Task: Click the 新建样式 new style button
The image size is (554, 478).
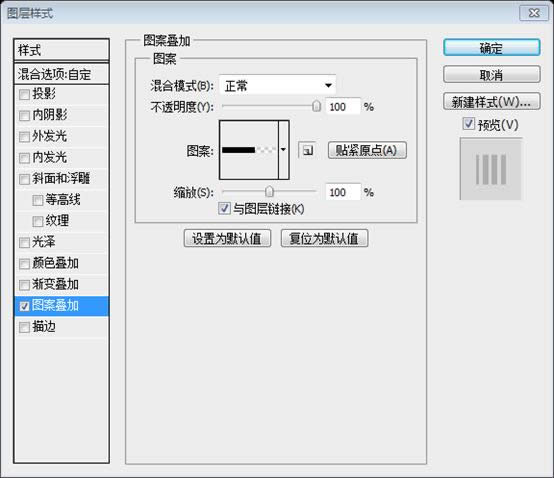Action: [x=491, y=102]
